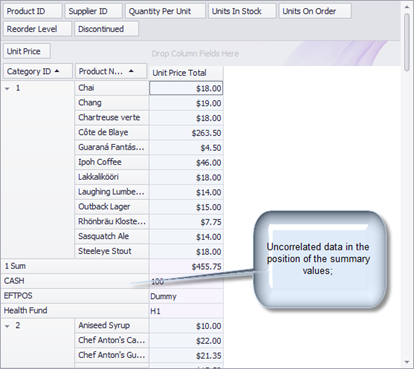Sort by the Product Name row header
This screenshot has width=414, height=369.
point(111,71)
